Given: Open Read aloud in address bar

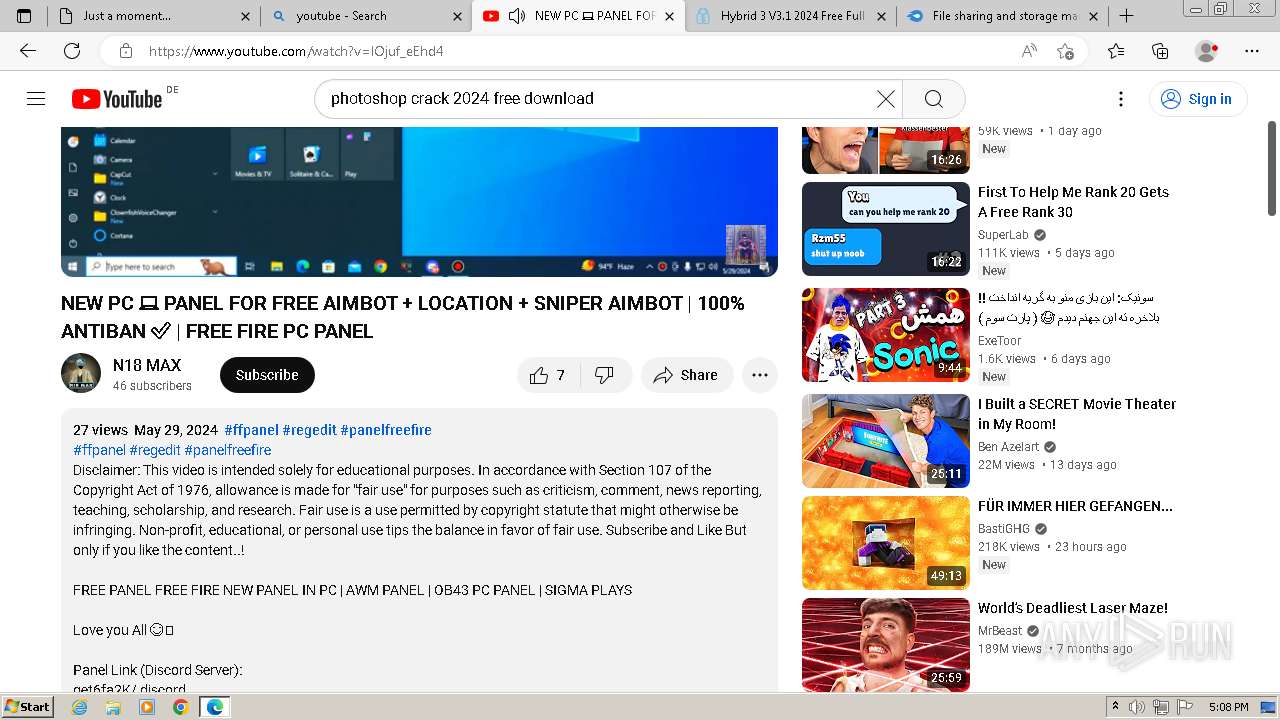Looking at the screenshot, I should click(x=1029, y=51).
